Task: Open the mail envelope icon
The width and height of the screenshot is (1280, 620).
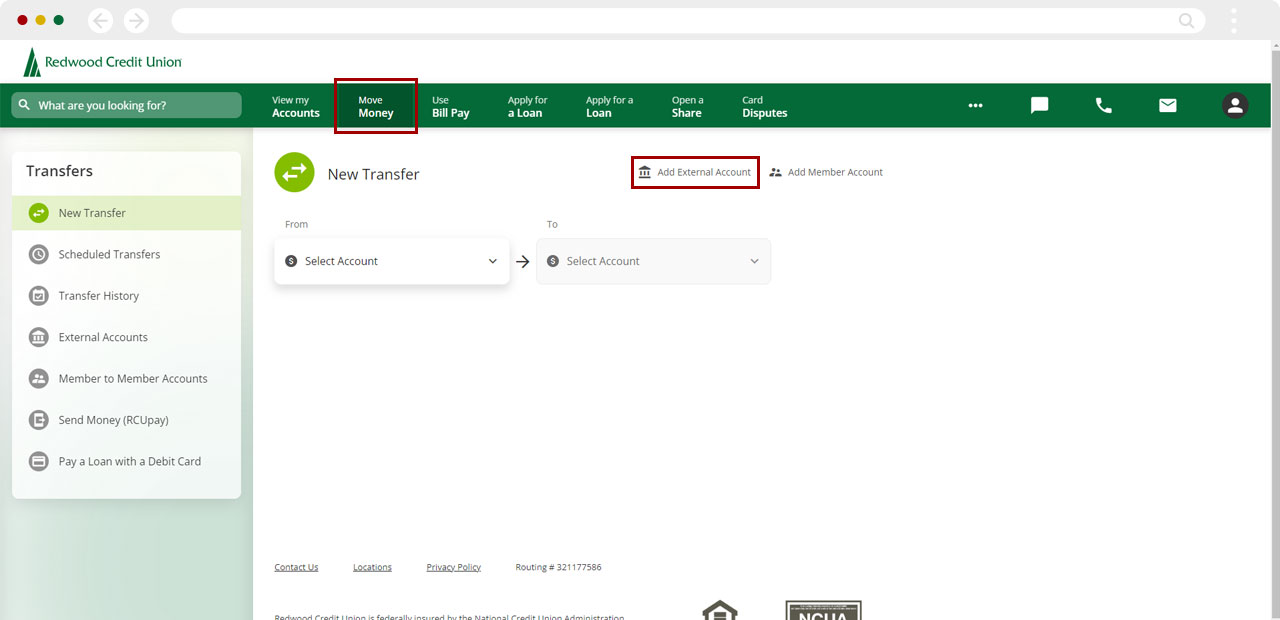Action: coord(1168,105)
